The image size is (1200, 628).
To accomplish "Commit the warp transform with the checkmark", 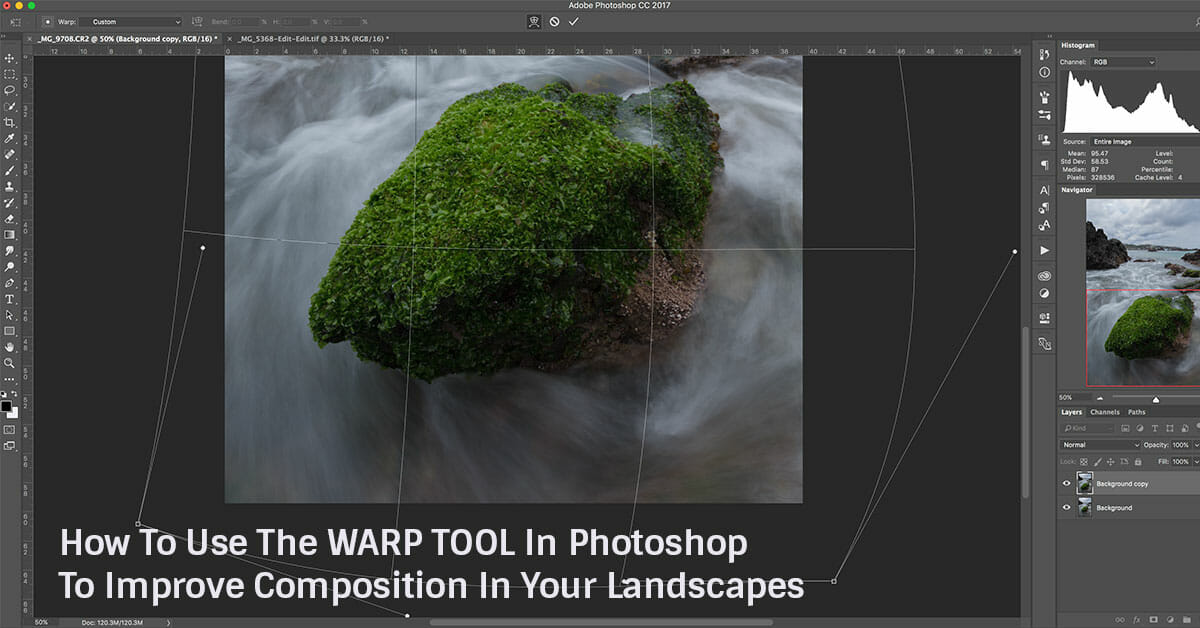I will [x=573, y=21].
